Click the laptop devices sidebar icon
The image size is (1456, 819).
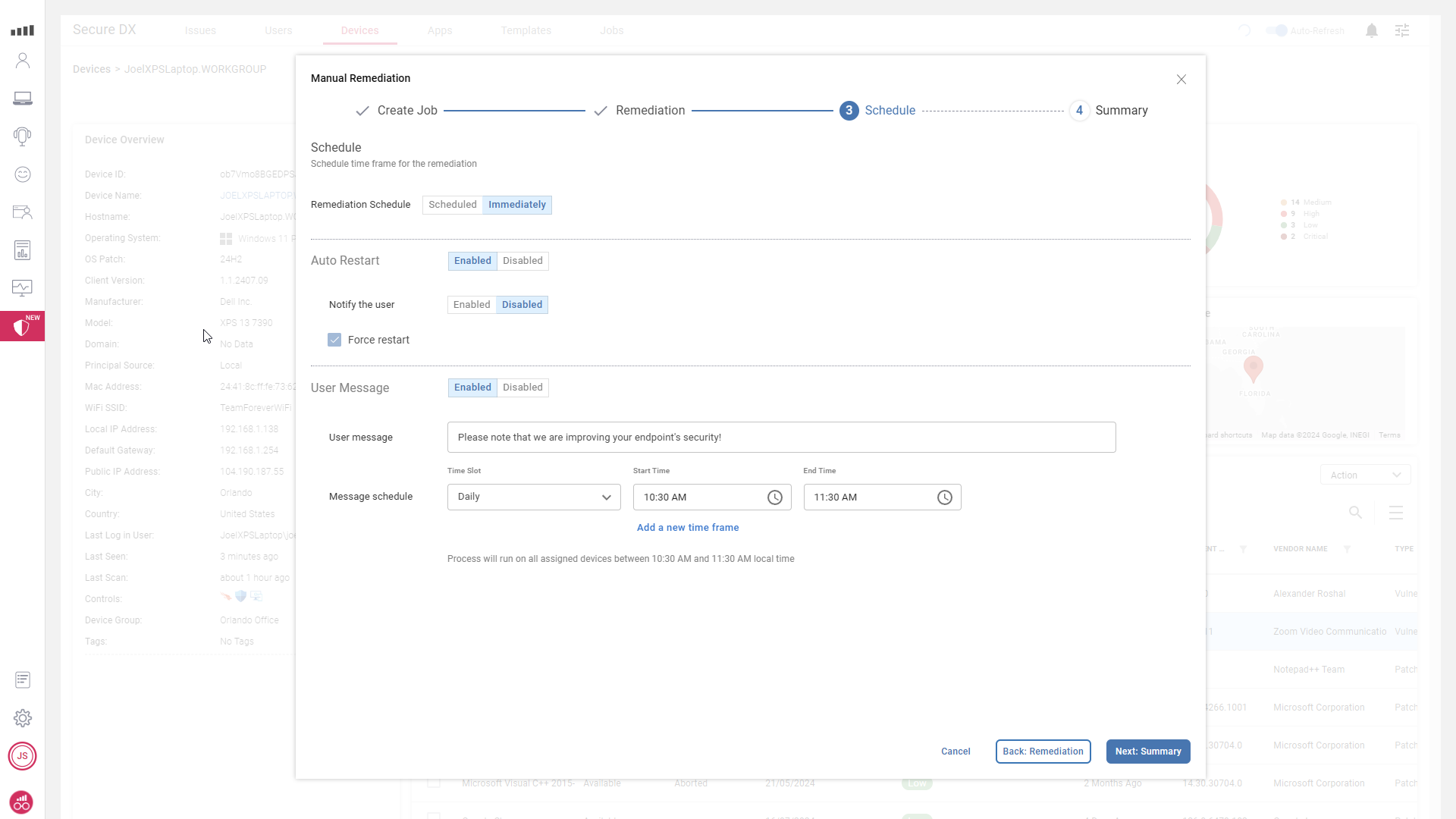[23, 99]
